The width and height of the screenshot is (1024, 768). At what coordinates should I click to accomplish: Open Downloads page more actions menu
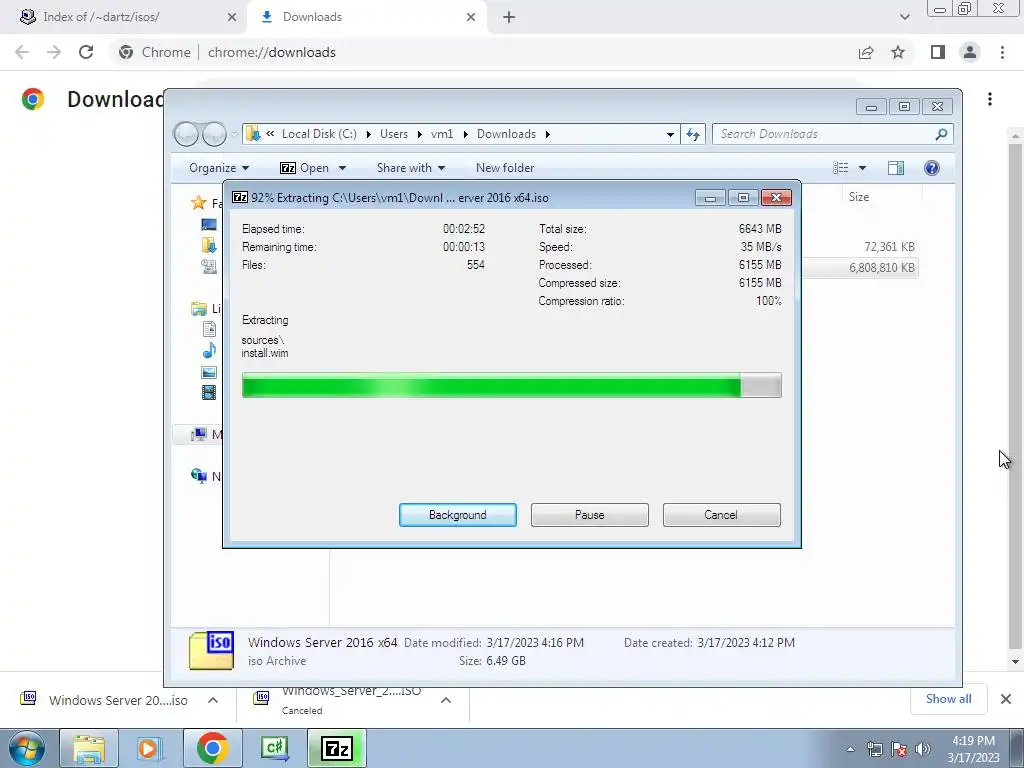990,99
